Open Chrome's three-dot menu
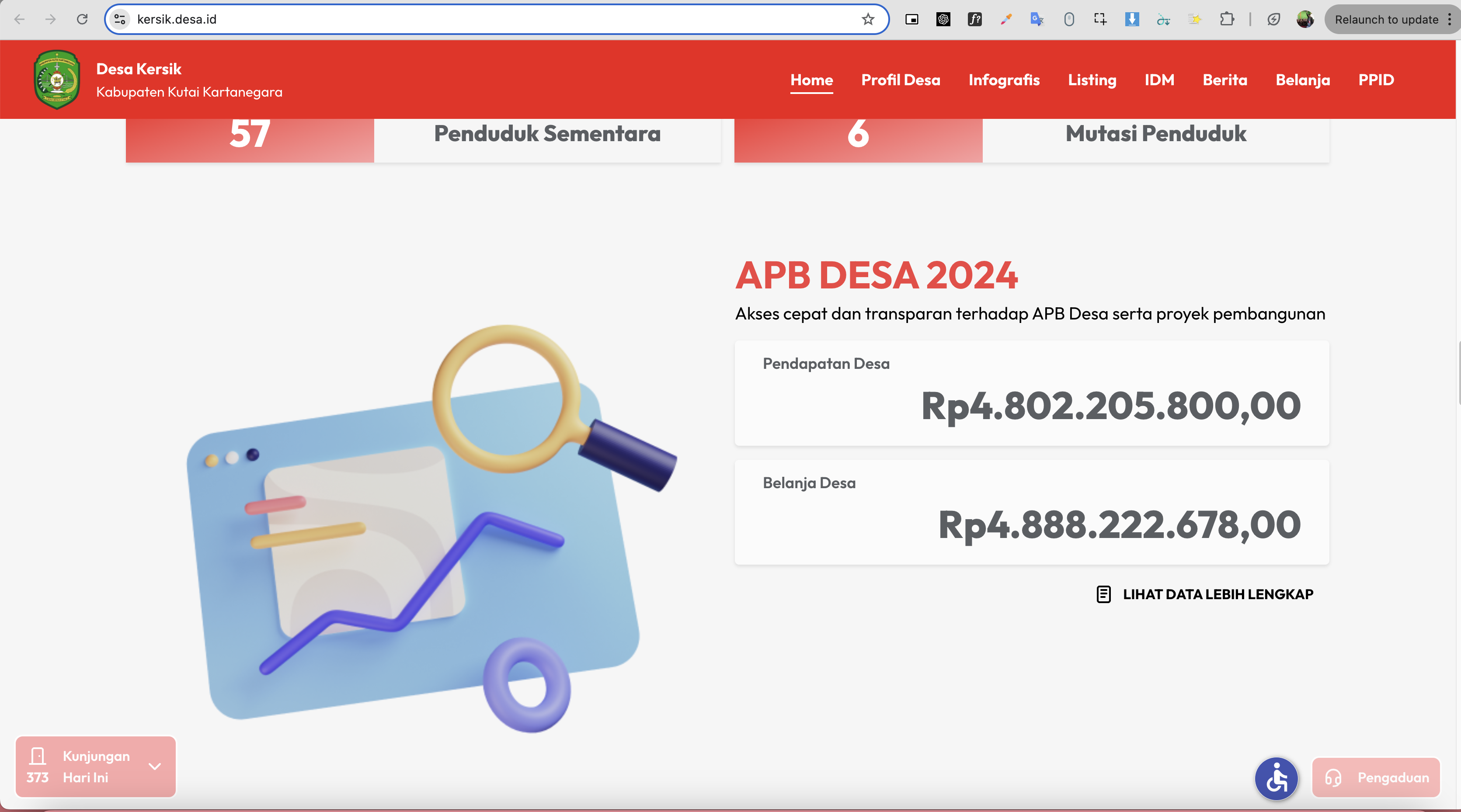The image size is (1461, 812). coord(1450,19)
